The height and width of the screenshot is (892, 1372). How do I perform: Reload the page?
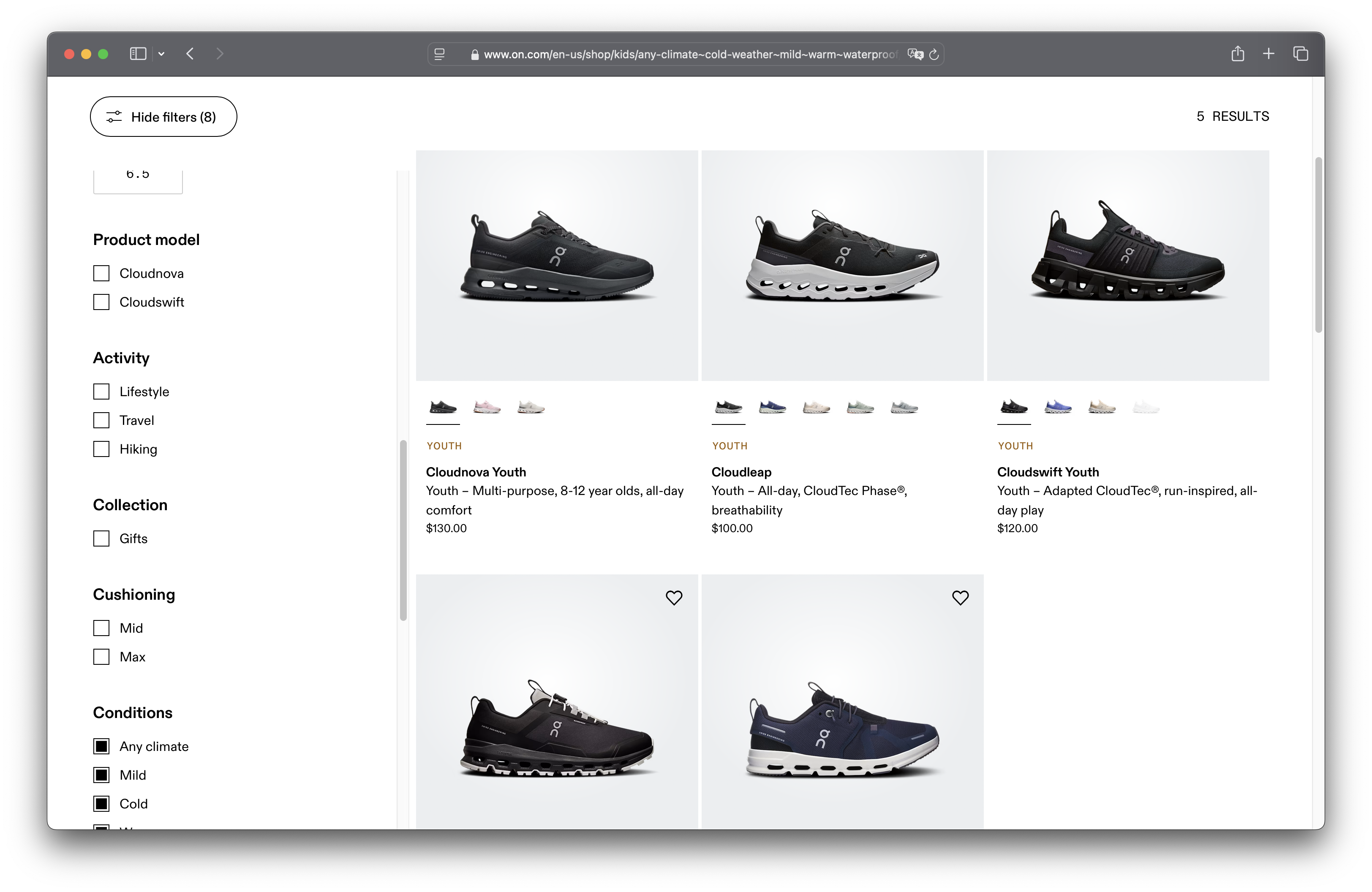pyautogui.click(x=934, y=54)
